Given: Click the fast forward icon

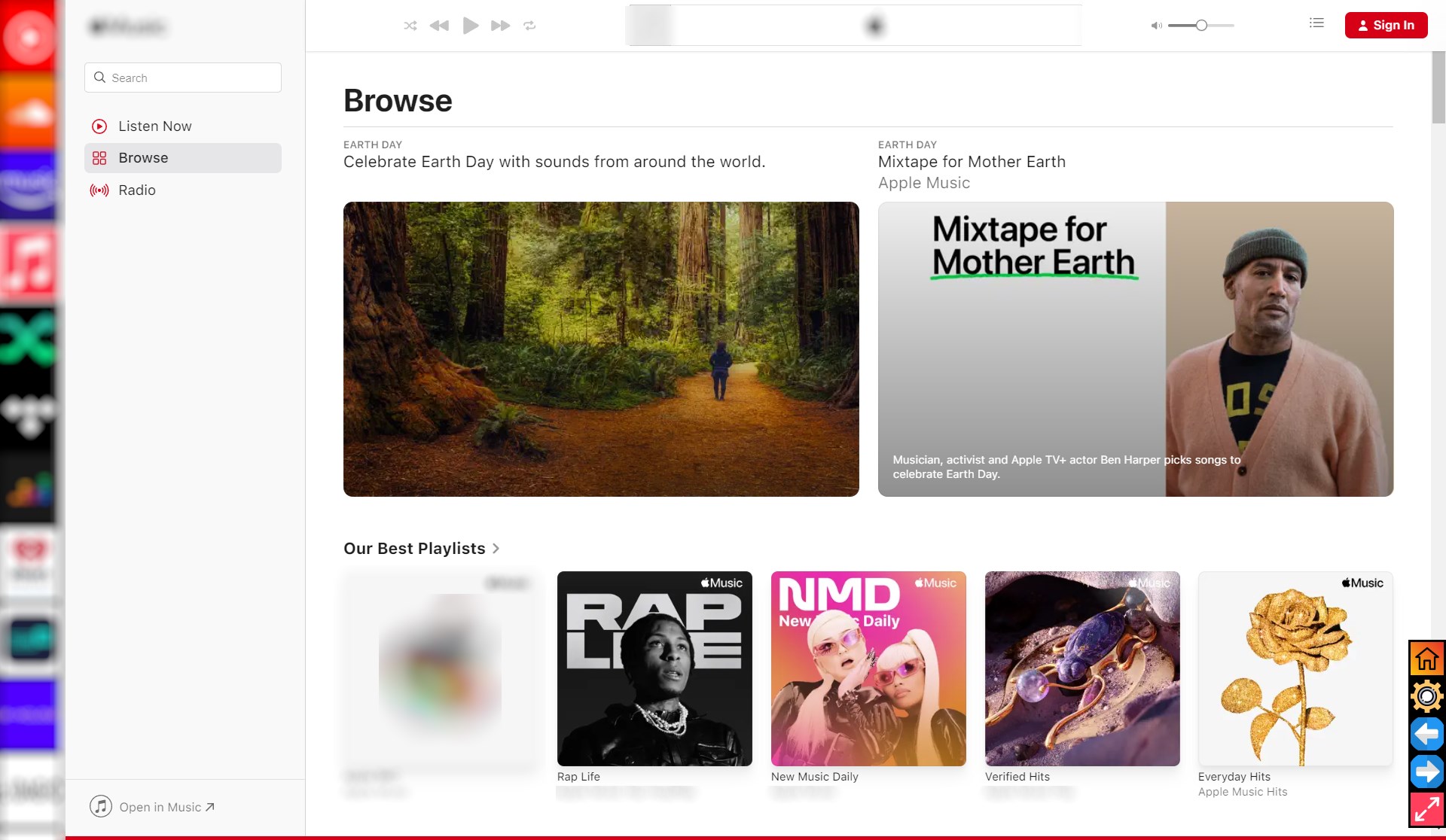Looking at the screenshot, I should pyautogui.click(x=499, y=25).
